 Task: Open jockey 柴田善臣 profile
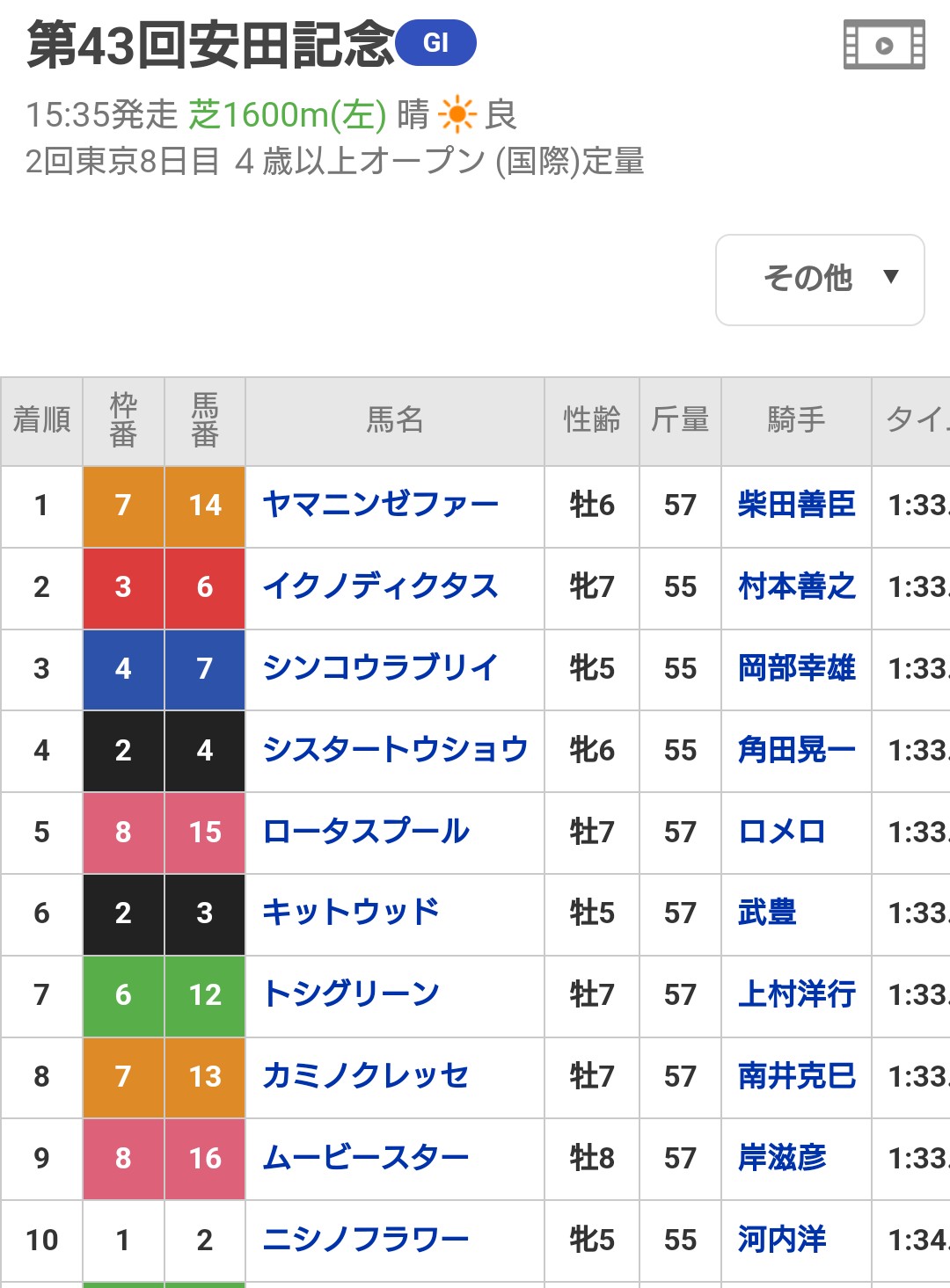click(796, 505)
